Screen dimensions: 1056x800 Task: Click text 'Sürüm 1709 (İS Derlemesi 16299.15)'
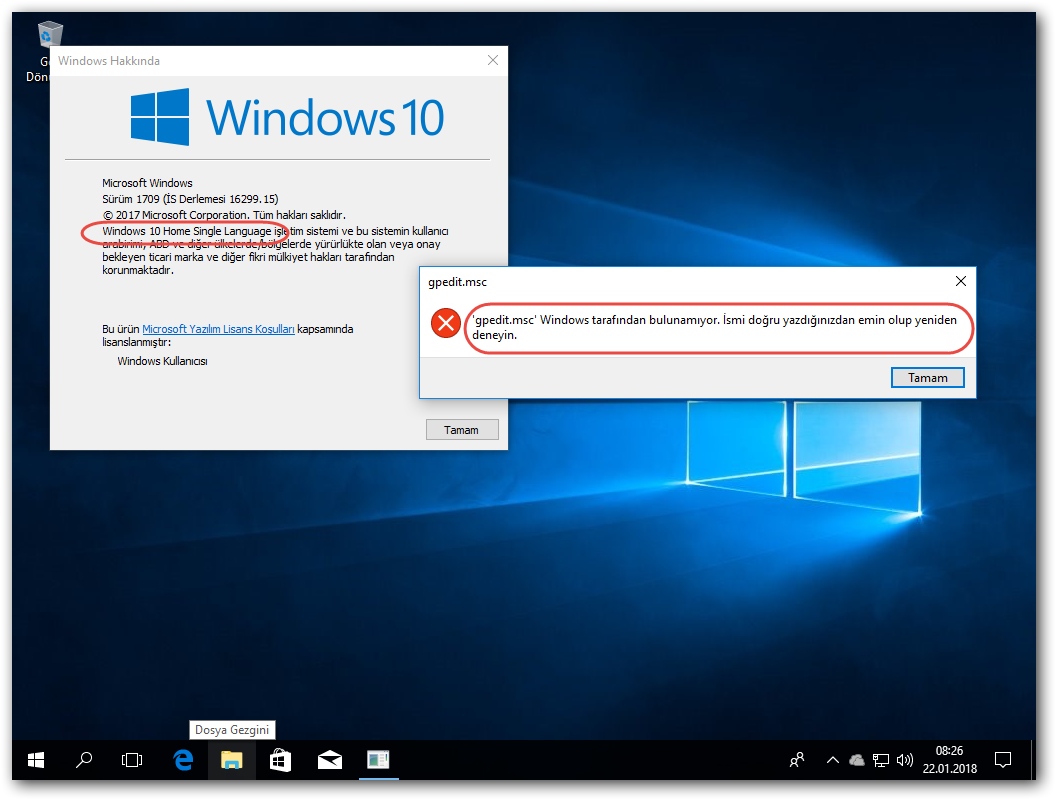[190, 199]
